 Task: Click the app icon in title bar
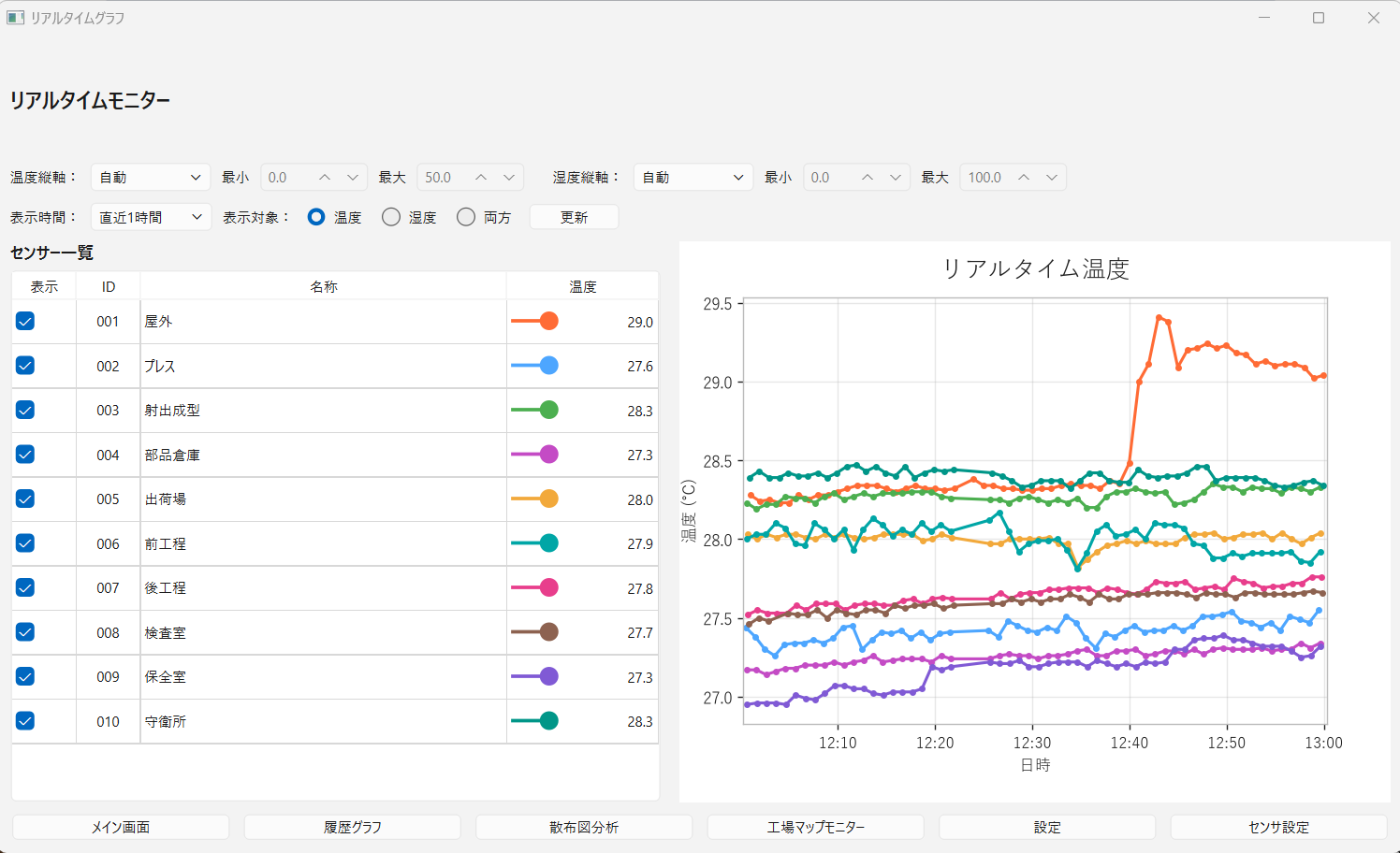(15, 18)
